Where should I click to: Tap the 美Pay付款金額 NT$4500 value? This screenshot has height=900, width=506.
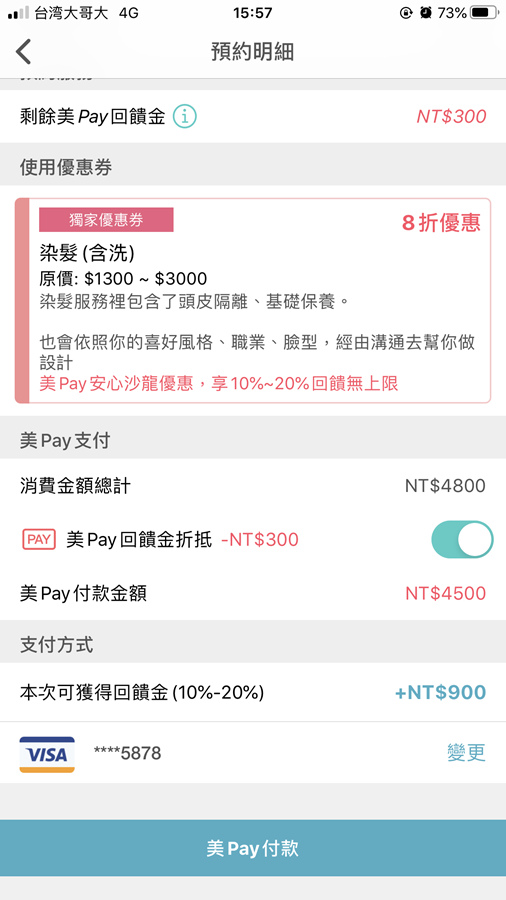click(x=445, y=593)
